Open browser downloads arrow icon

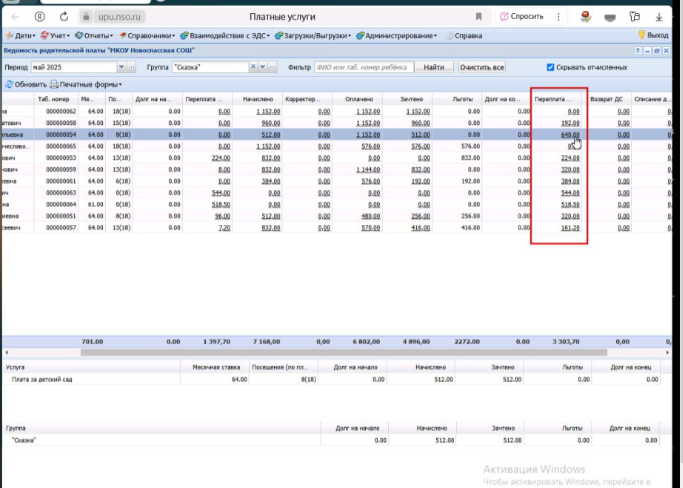[659, 17]
